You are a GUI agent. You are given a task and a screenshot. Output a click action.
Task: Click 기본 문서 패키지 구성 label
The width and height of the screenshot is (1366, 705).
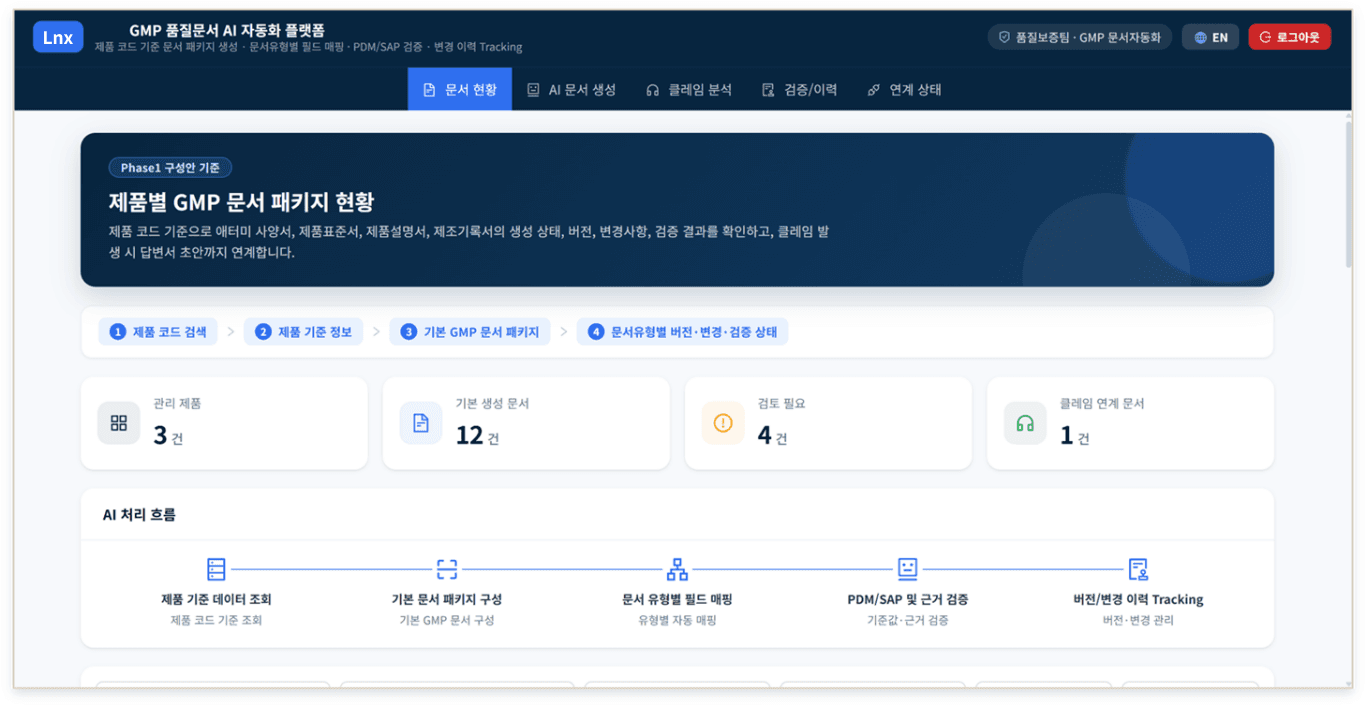tap(447, 600)
